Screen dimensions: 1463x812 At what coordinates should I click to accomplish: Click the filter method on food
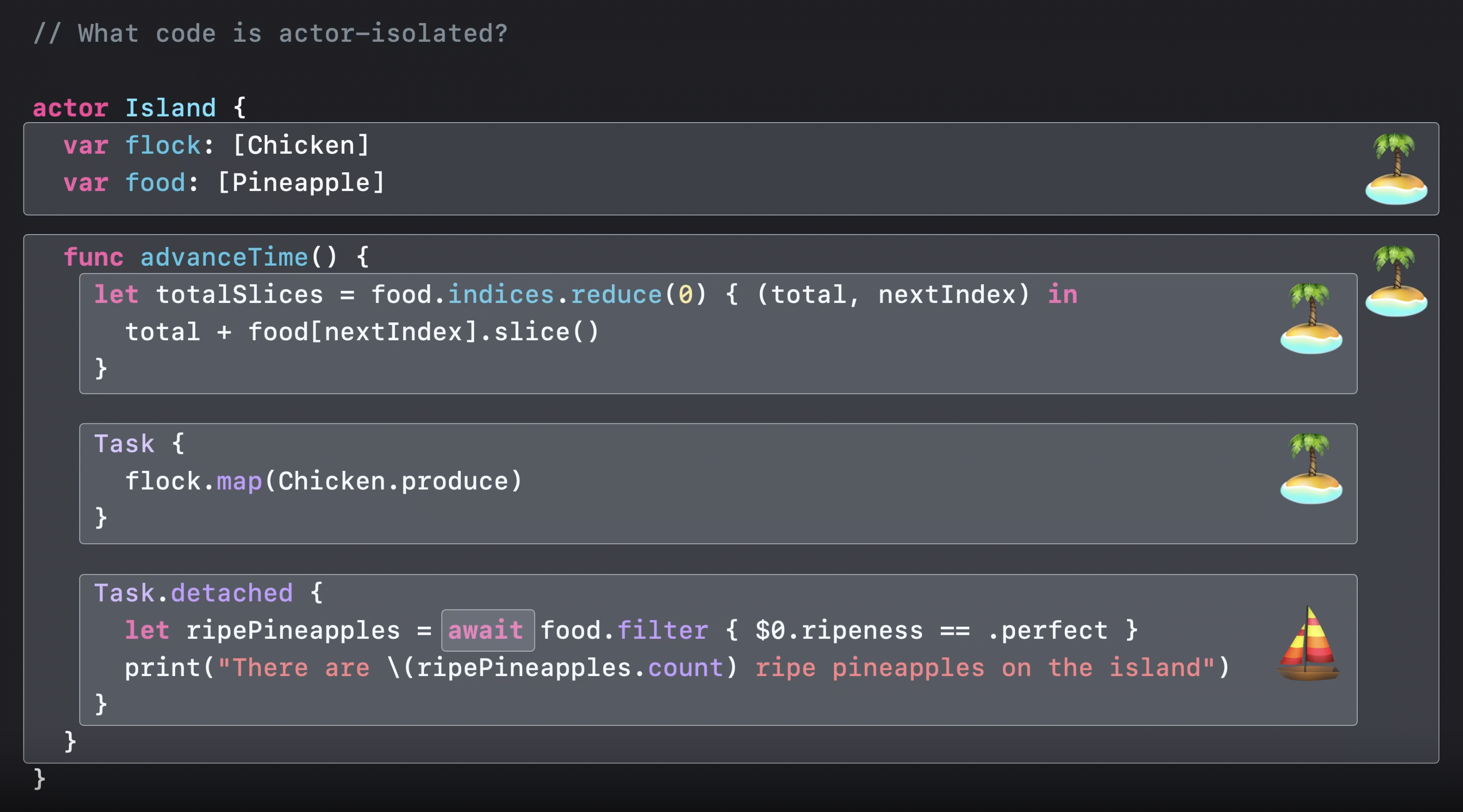pyautogui.click(x=662, y=630)
